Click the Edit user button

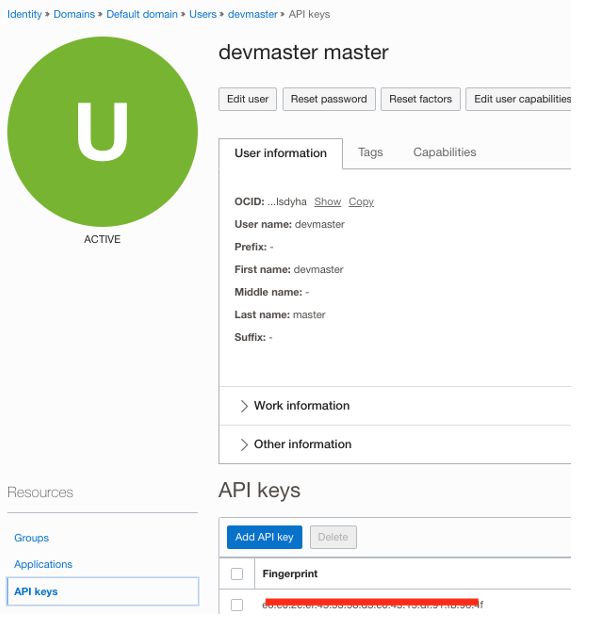[x=248, y=99]
